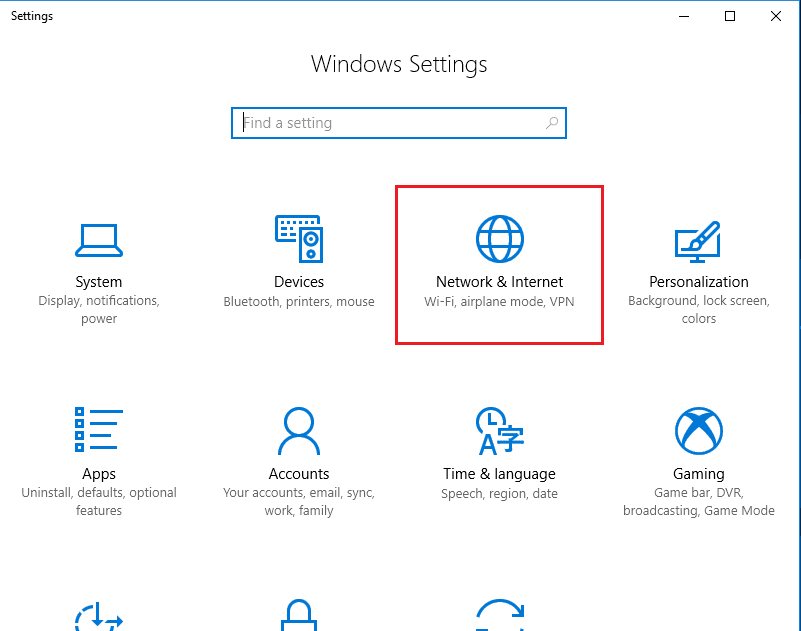The width and height of the screenshot is (801, 631).
Task: Open the System laptop icon
Action: point(98,240)
